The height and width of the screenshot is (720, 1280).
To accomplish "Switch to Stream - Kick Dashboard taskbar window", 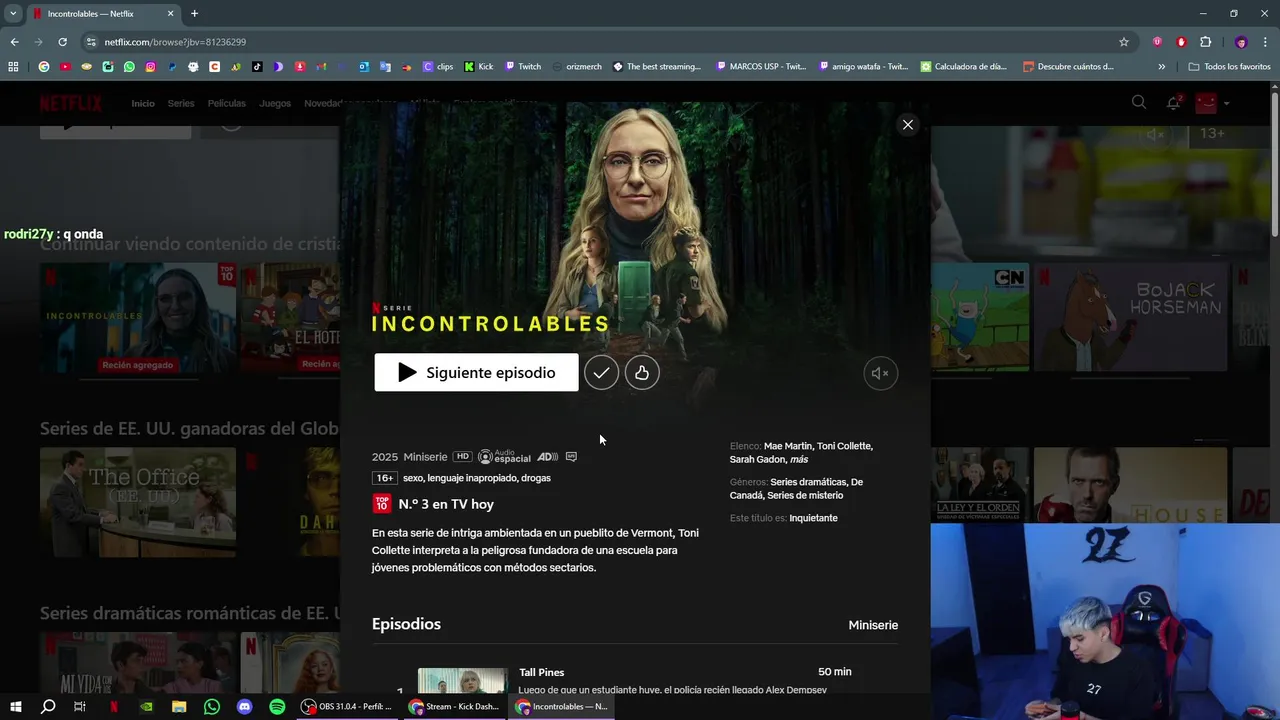I will tap(454, 706).
